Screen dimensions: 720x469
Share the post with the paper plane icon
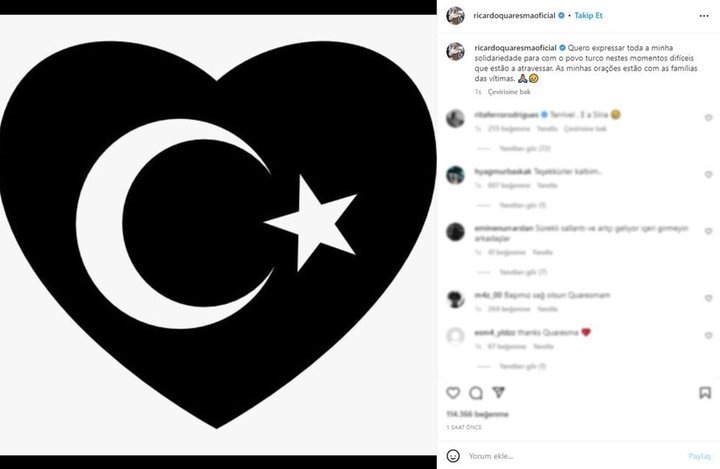[499, 392]
